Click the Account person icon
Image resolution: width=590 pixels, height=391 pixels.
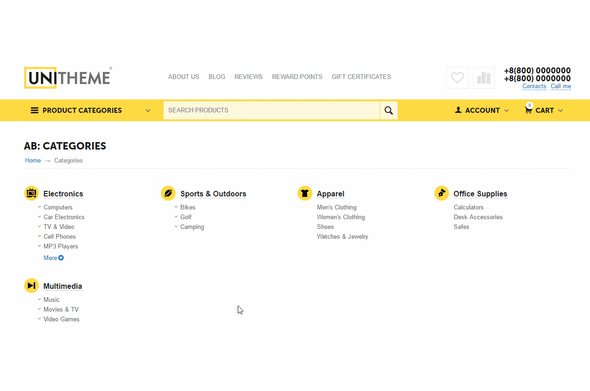pyautogui.click(x=458, y=110)
